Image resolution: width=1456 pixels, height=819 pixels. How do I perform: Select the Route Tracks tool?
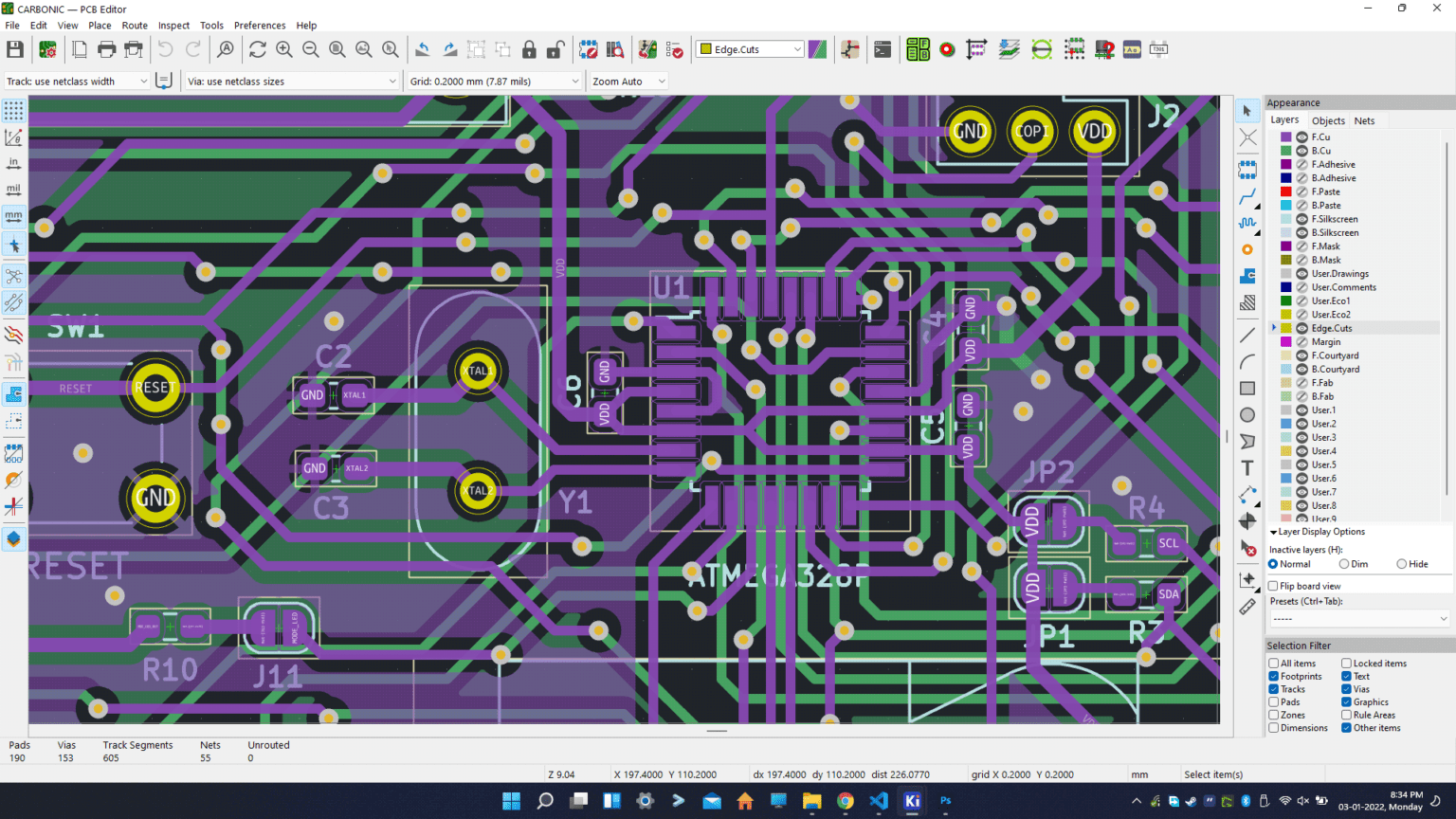click(x=1247, y=197)
